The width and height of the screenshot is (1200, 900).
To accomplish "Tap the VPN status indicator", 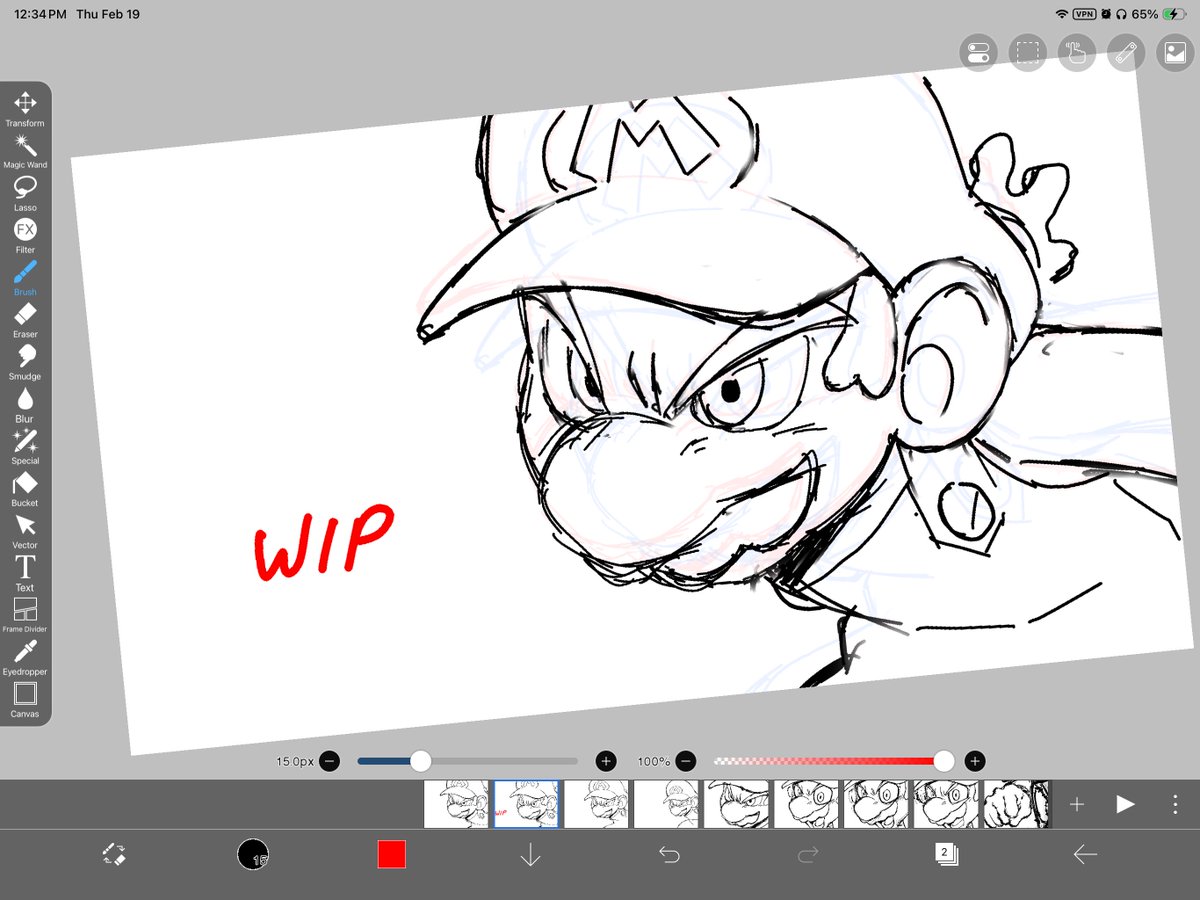I will tap(1085, 14).
